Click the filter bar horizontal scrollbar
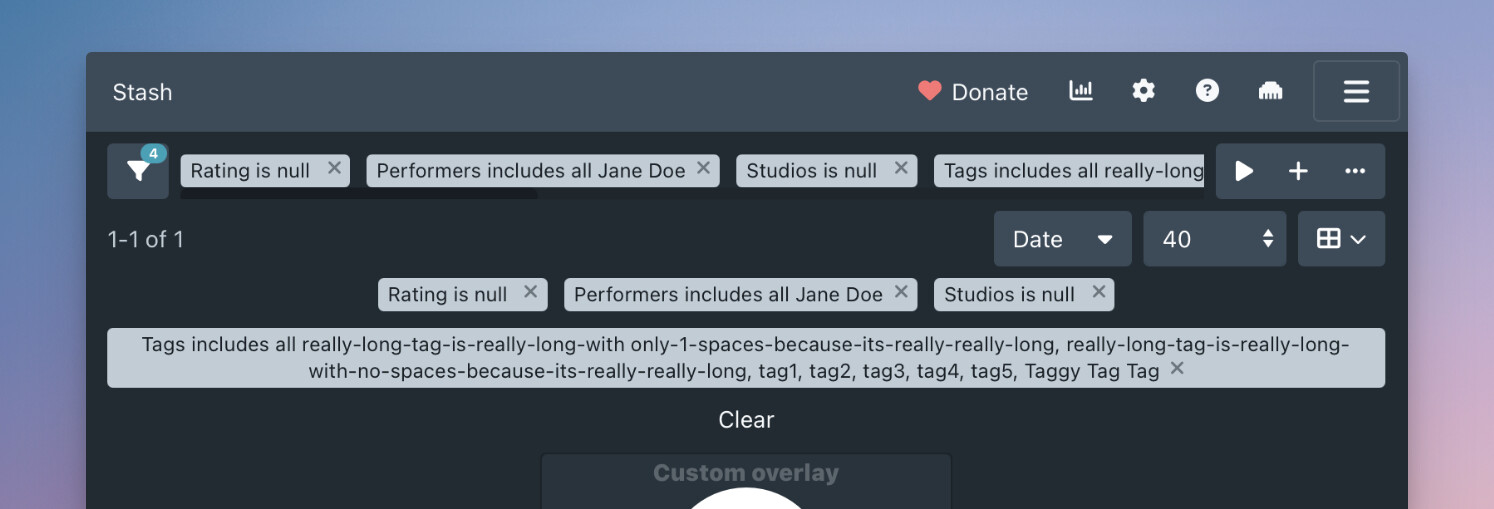The image size is (1494, 509). (359, 194)
